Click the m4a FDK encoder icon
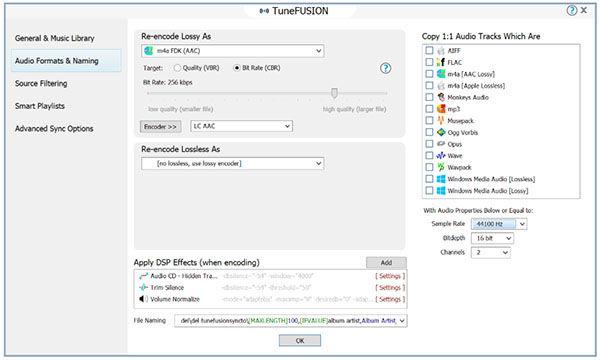This screenshot has width=600, height=360. tap(148, 50)
